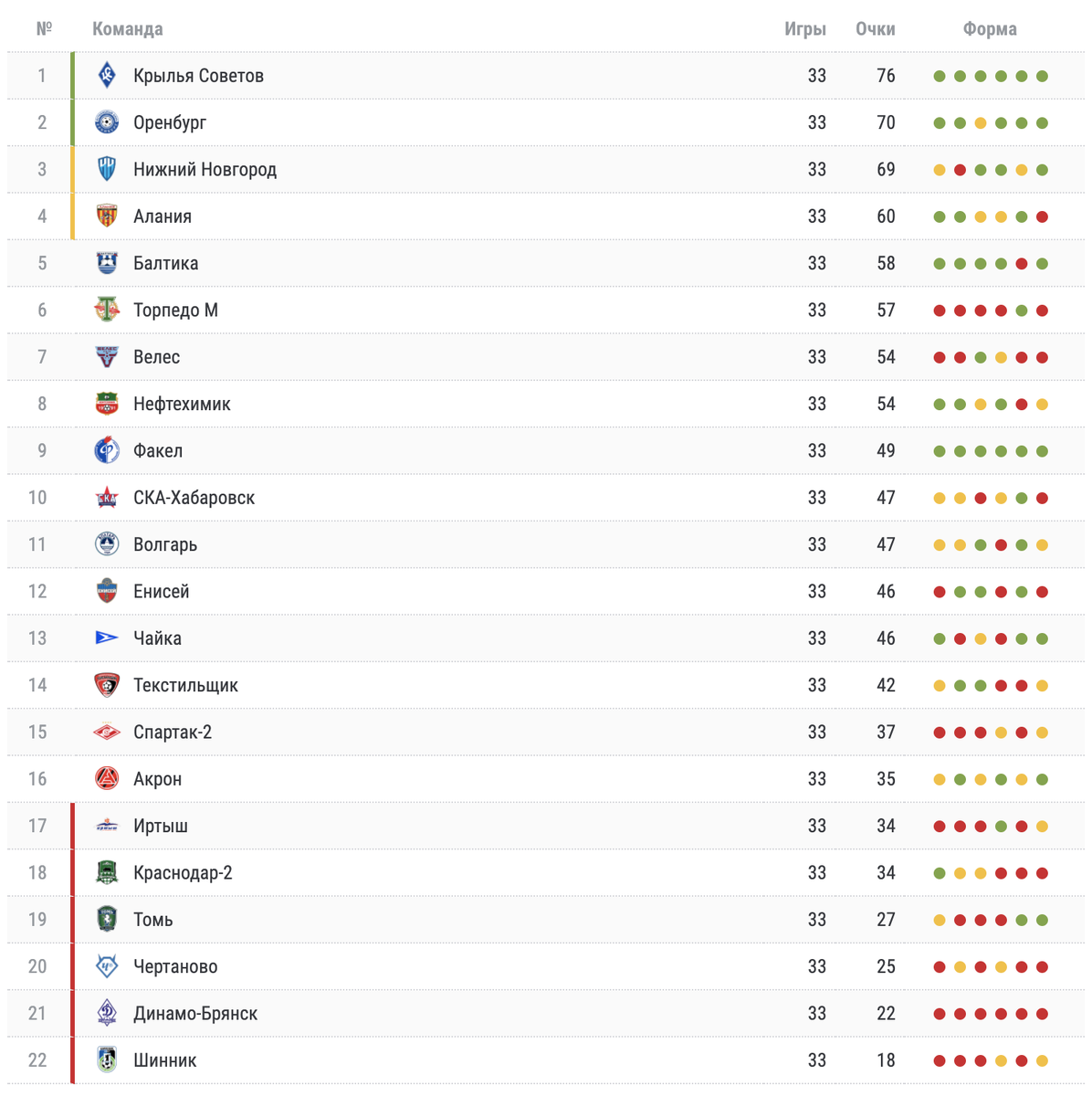1092x1096 pixels.
Task: Click the Команда column header
Action: (x=127, y=29)
